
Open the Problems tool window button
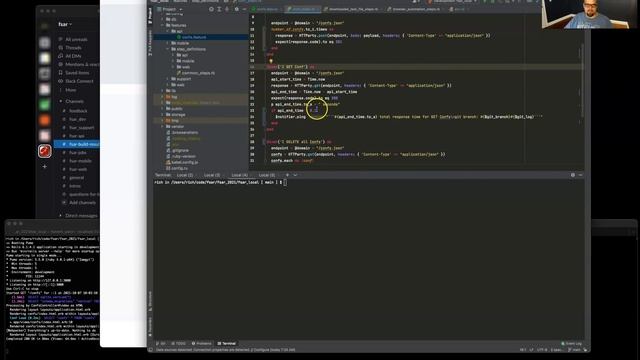click(202, 344)
